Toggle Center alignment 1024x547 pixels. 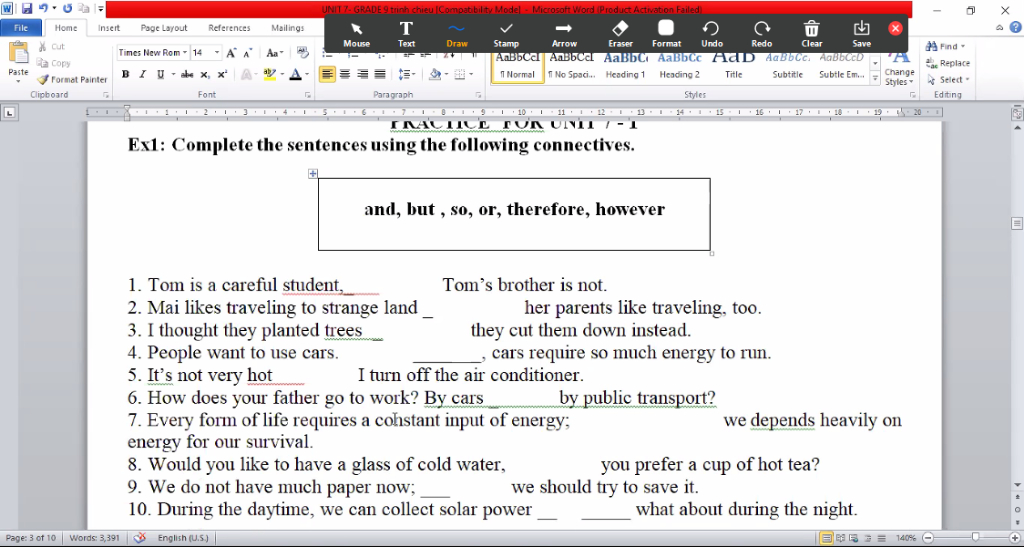coord(345,74)
